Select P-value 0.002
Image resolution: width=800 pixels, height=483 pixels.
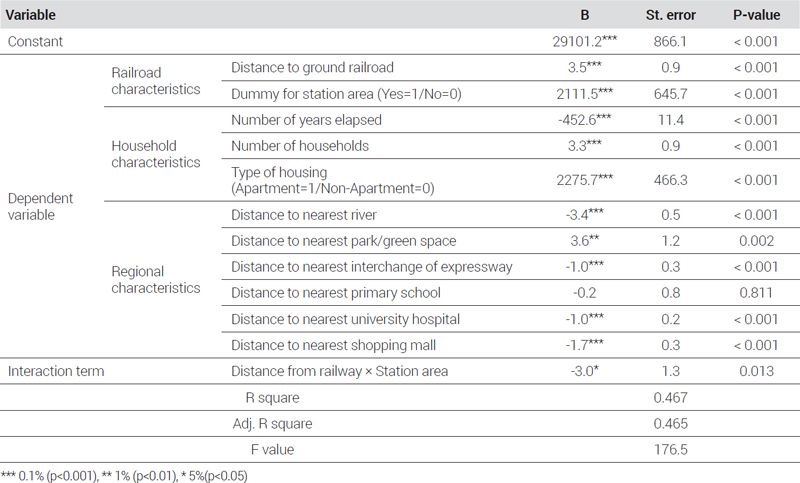coord(756,241)
